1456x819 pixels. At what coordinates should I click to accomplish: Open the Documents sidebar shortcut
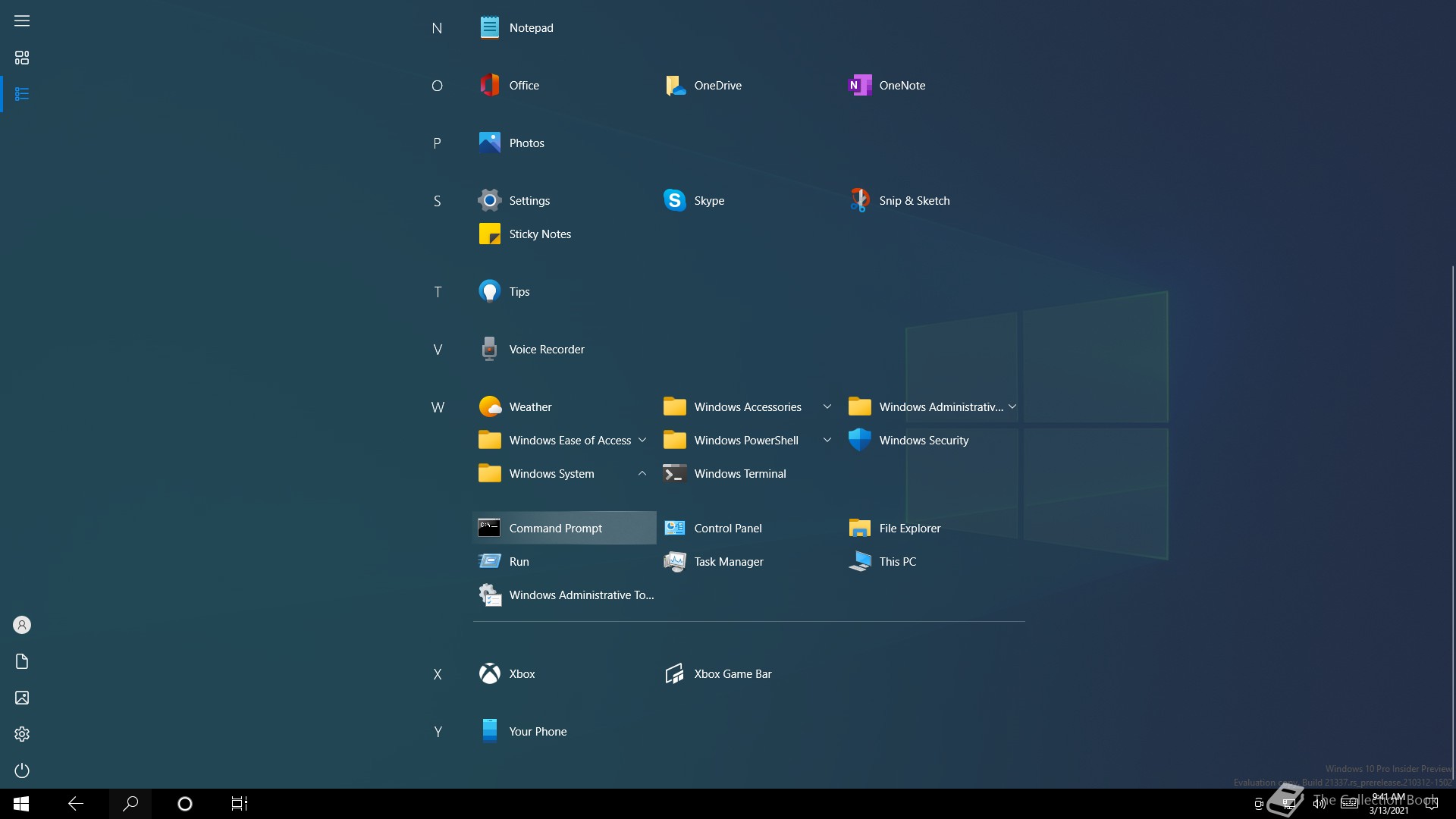(22, 661)
